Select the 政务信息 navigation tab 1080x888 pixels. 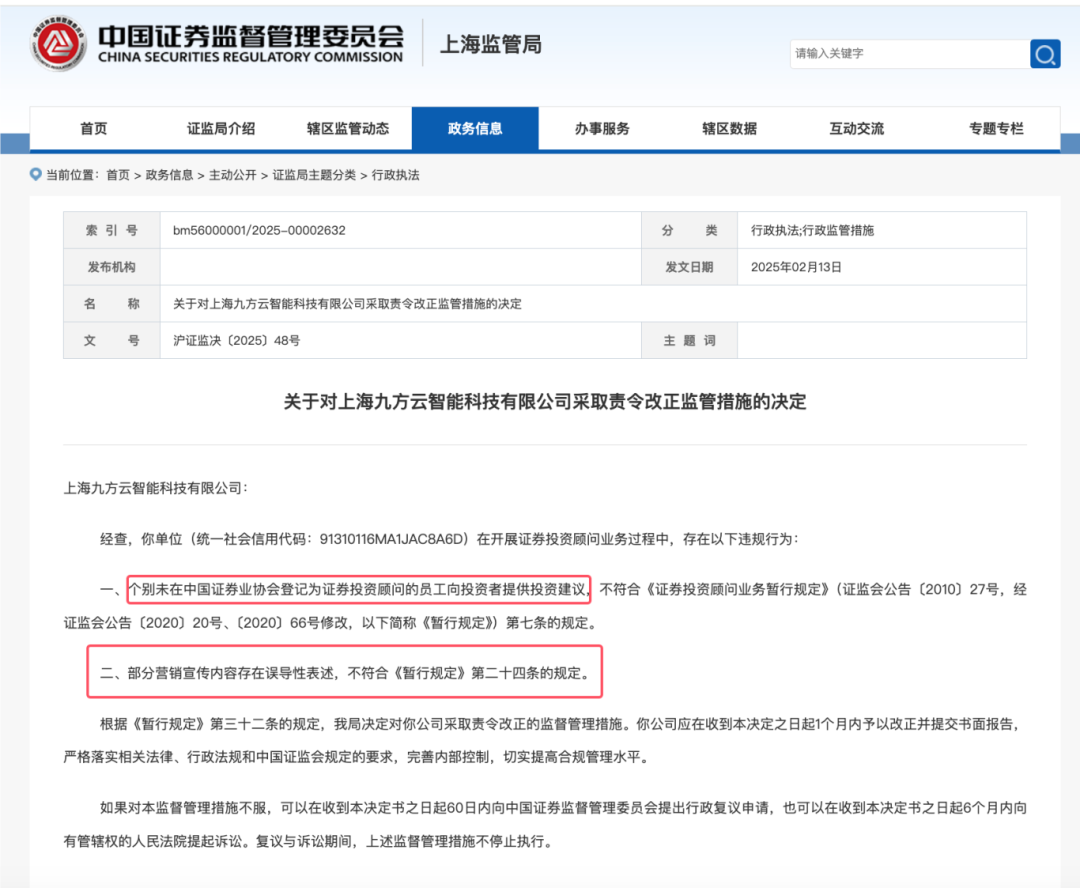475,129
